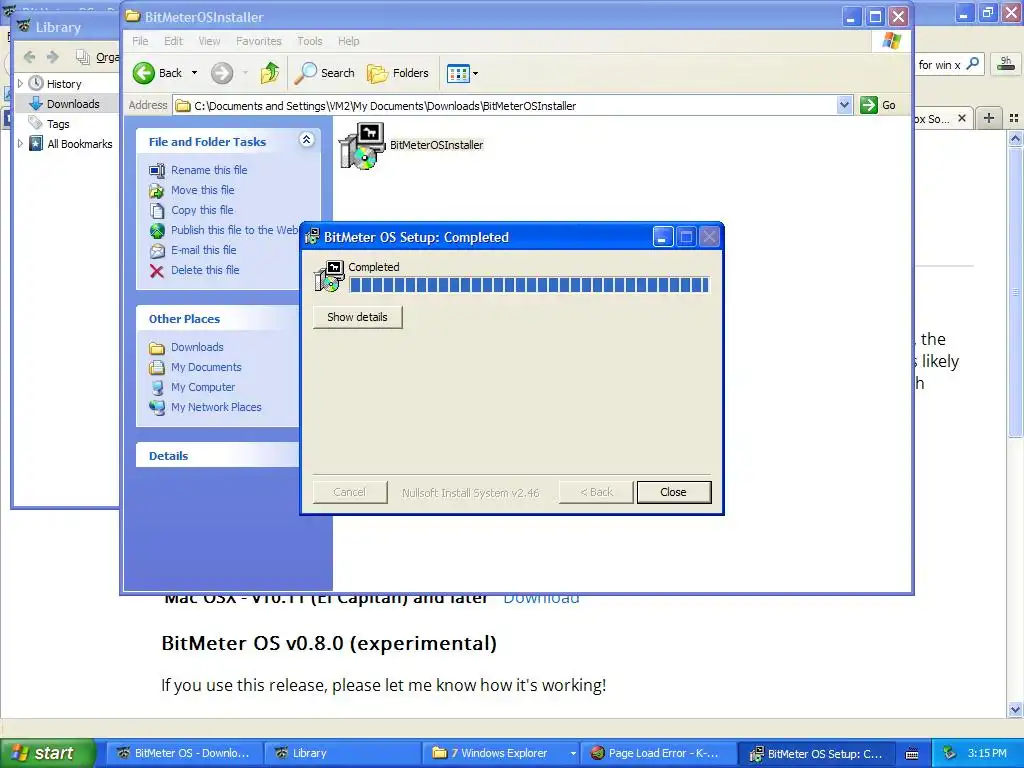Click the scroll down arrow in browser
Screen dimensions: 1024x768
(1015, 709)
